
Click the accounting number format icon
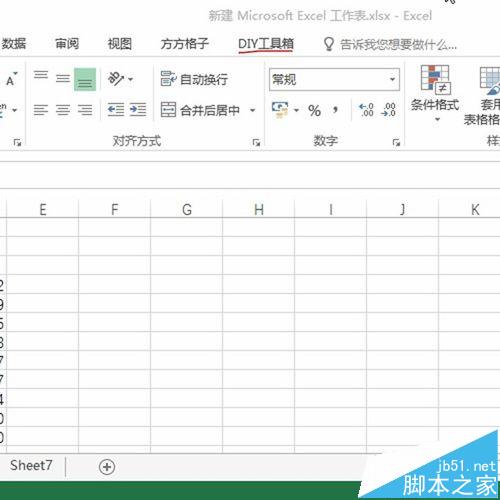click(280, 110)
